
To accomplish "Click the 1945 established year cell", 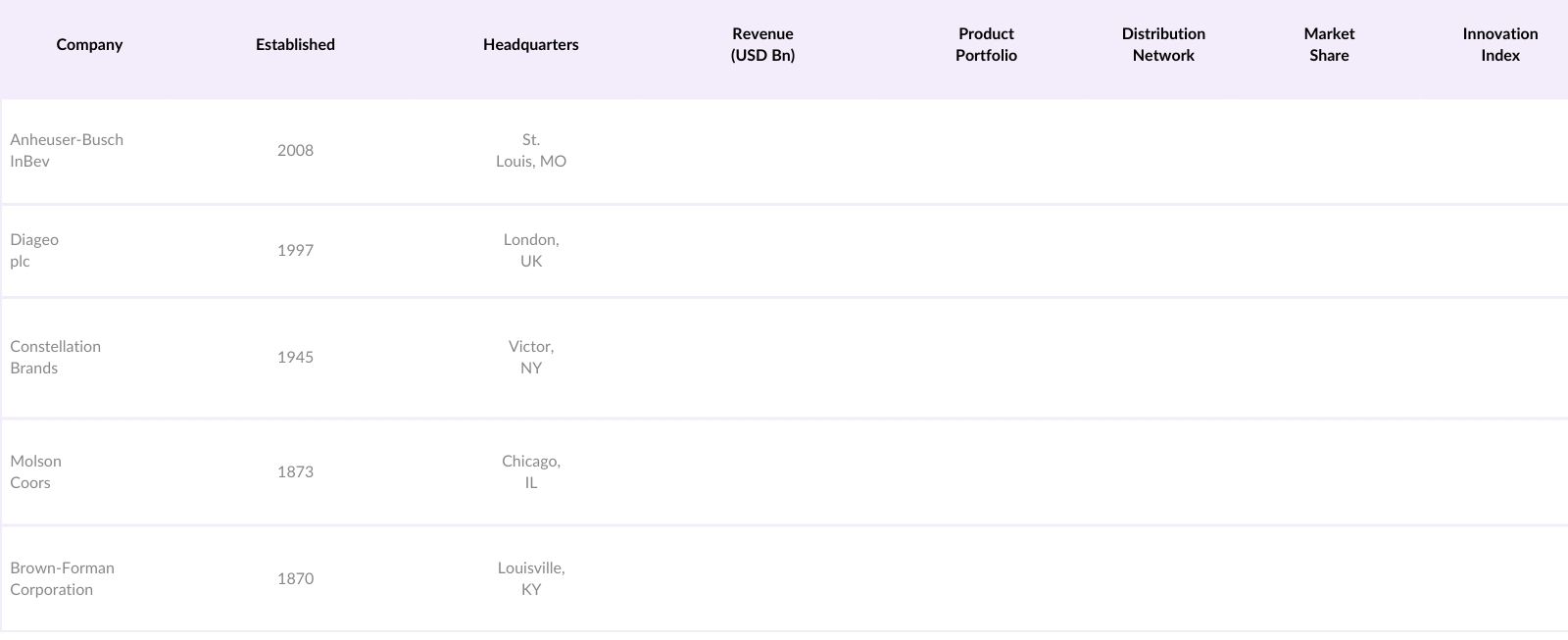I will [x=295, y=357].
